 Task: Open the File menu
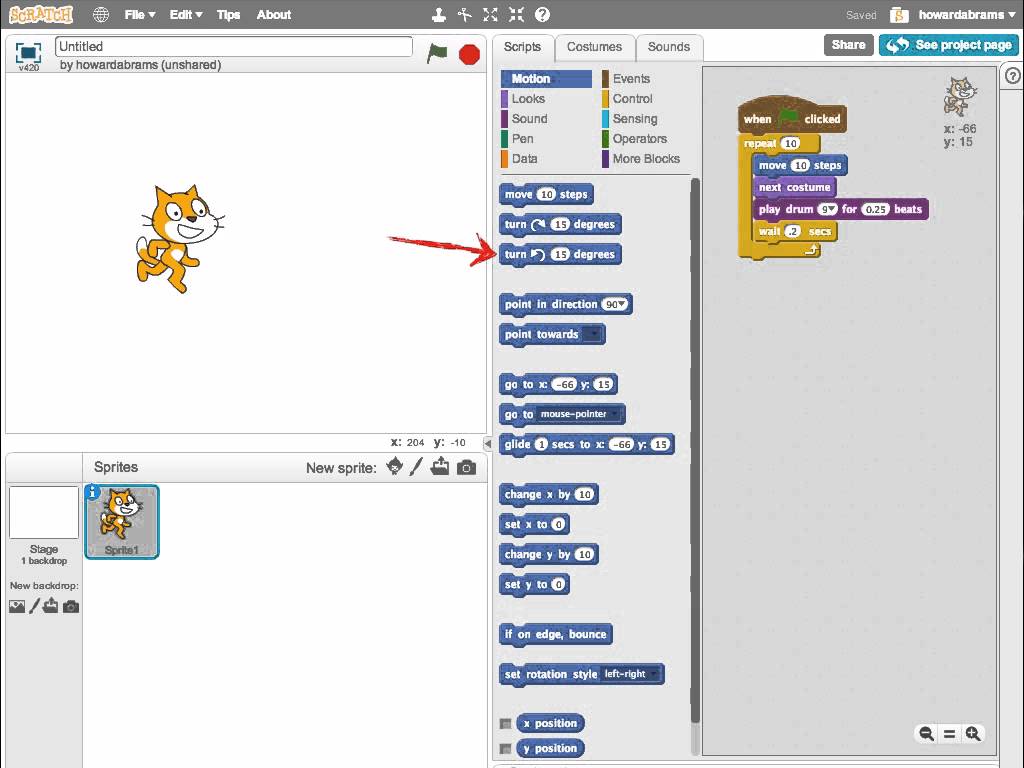click(140, 14)
